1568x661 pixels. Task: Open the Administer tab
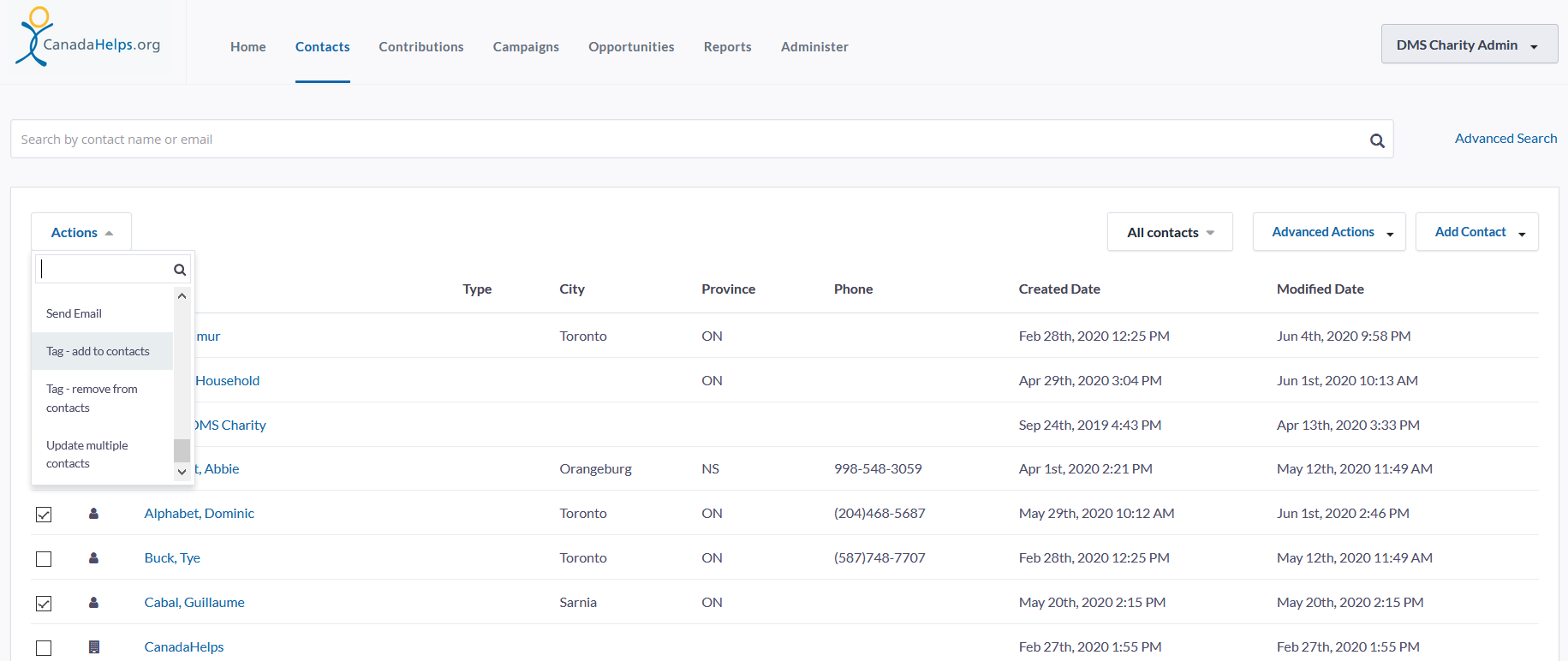pos(814,47)
